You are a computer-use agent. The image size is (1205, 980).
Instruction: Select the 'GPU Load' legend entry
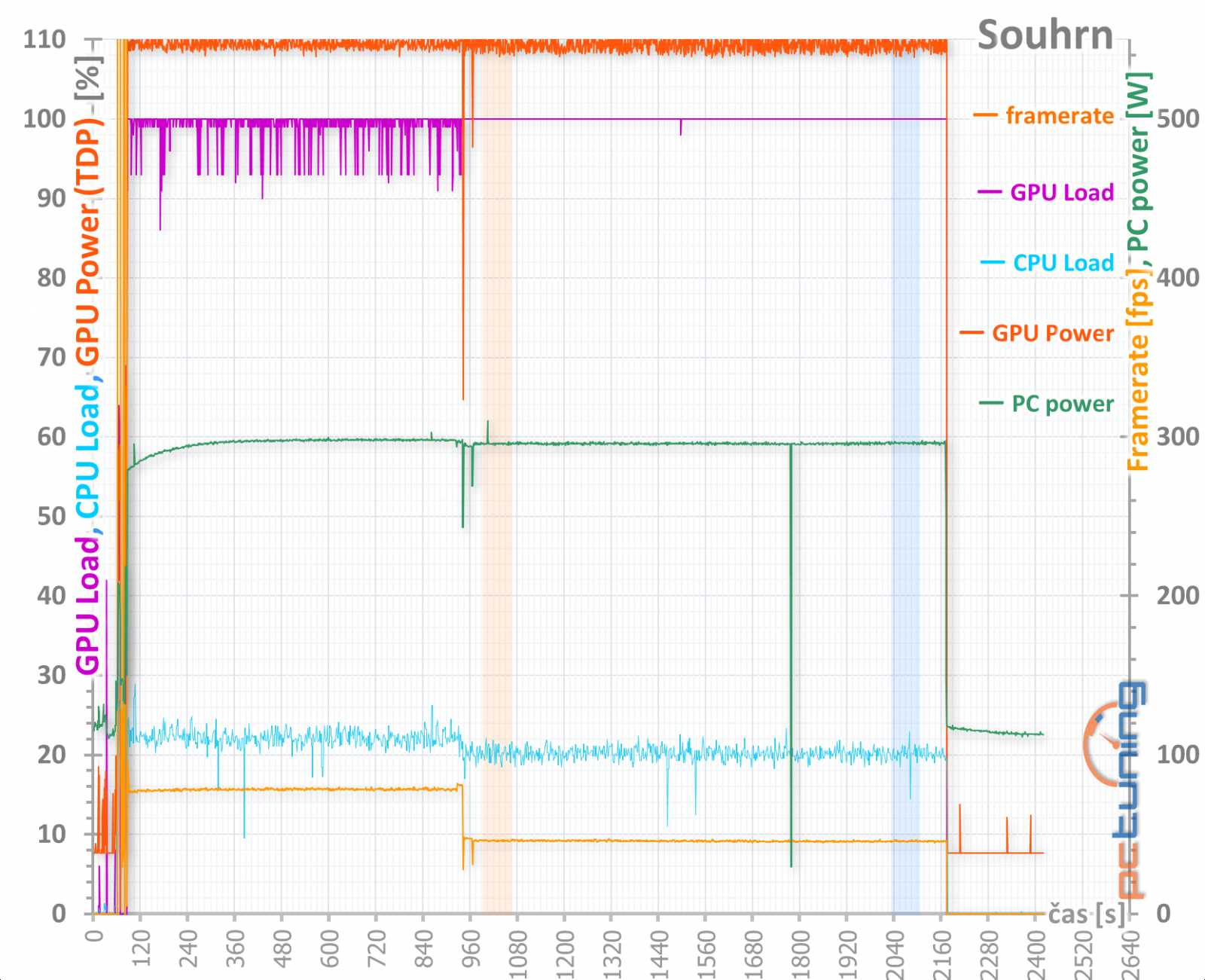click(1062, 193)
